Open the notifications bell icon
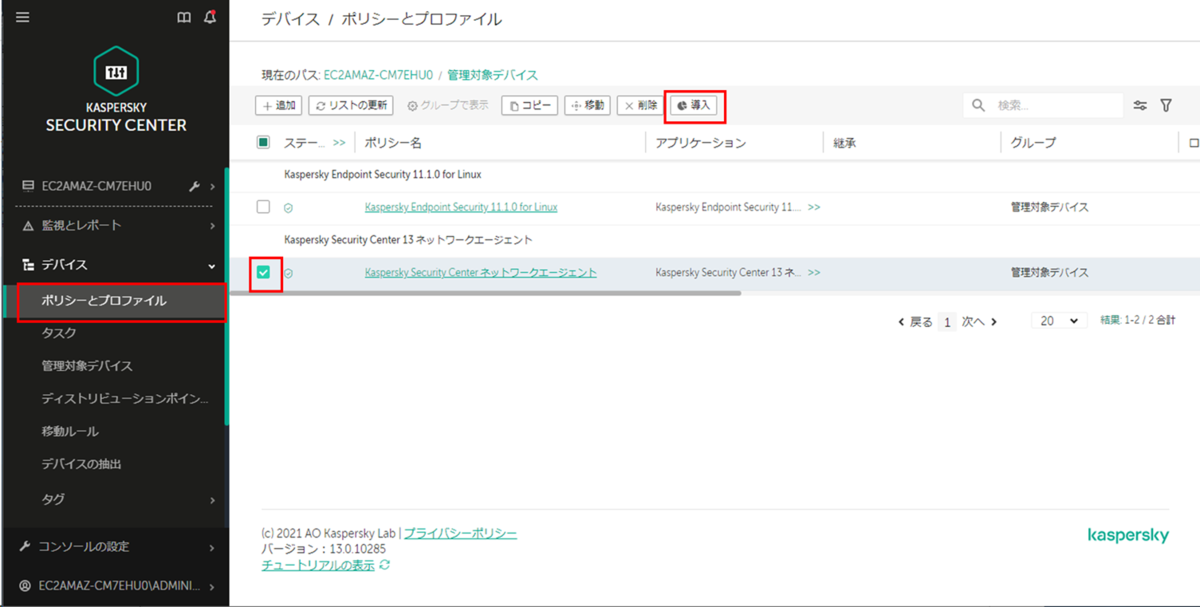Viewport: 1200px width, 607px height. click(210, 17)
